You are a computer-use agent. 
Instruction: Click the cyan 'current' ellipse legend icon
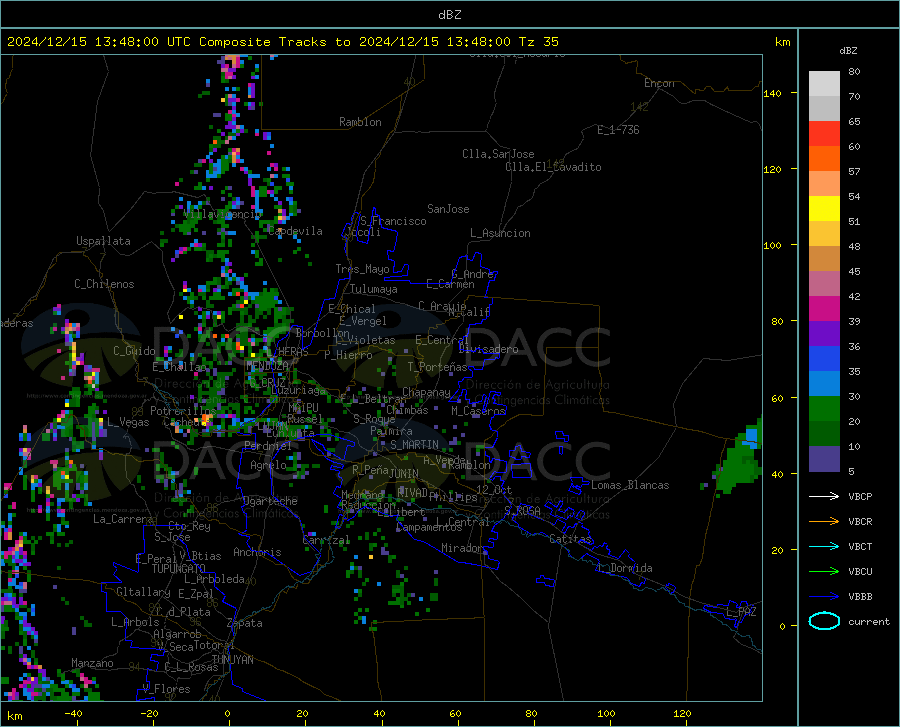point(824,621)
